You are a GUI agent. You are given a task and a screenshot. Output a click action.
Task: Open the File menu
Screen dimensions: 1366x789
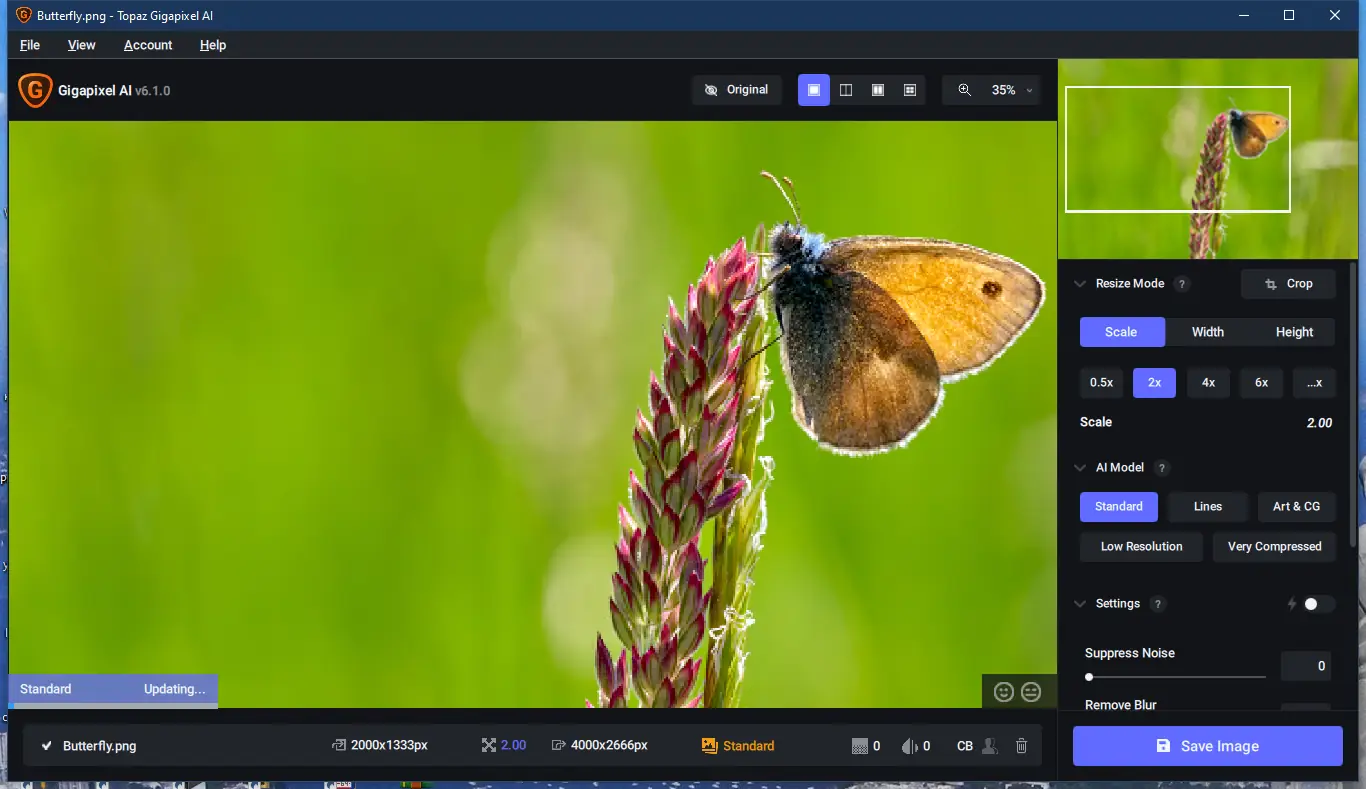coord(30,45)
